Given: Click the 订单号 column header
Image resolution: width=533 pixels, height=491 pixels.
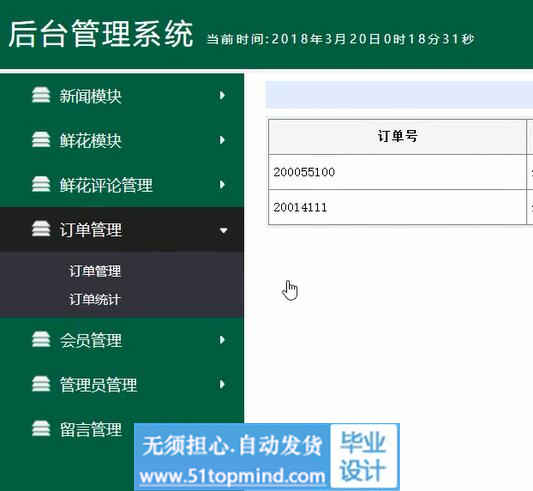Looking at the screenshot, I should (x=397, y=137).
